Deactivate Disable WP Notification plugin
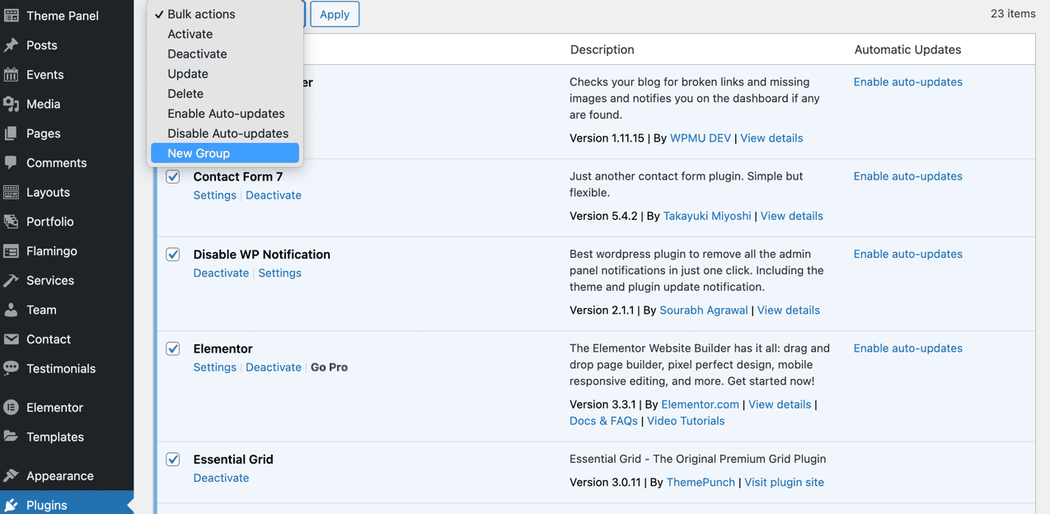The width and height of the screenshot is (1050, 514). coord(221,273)
